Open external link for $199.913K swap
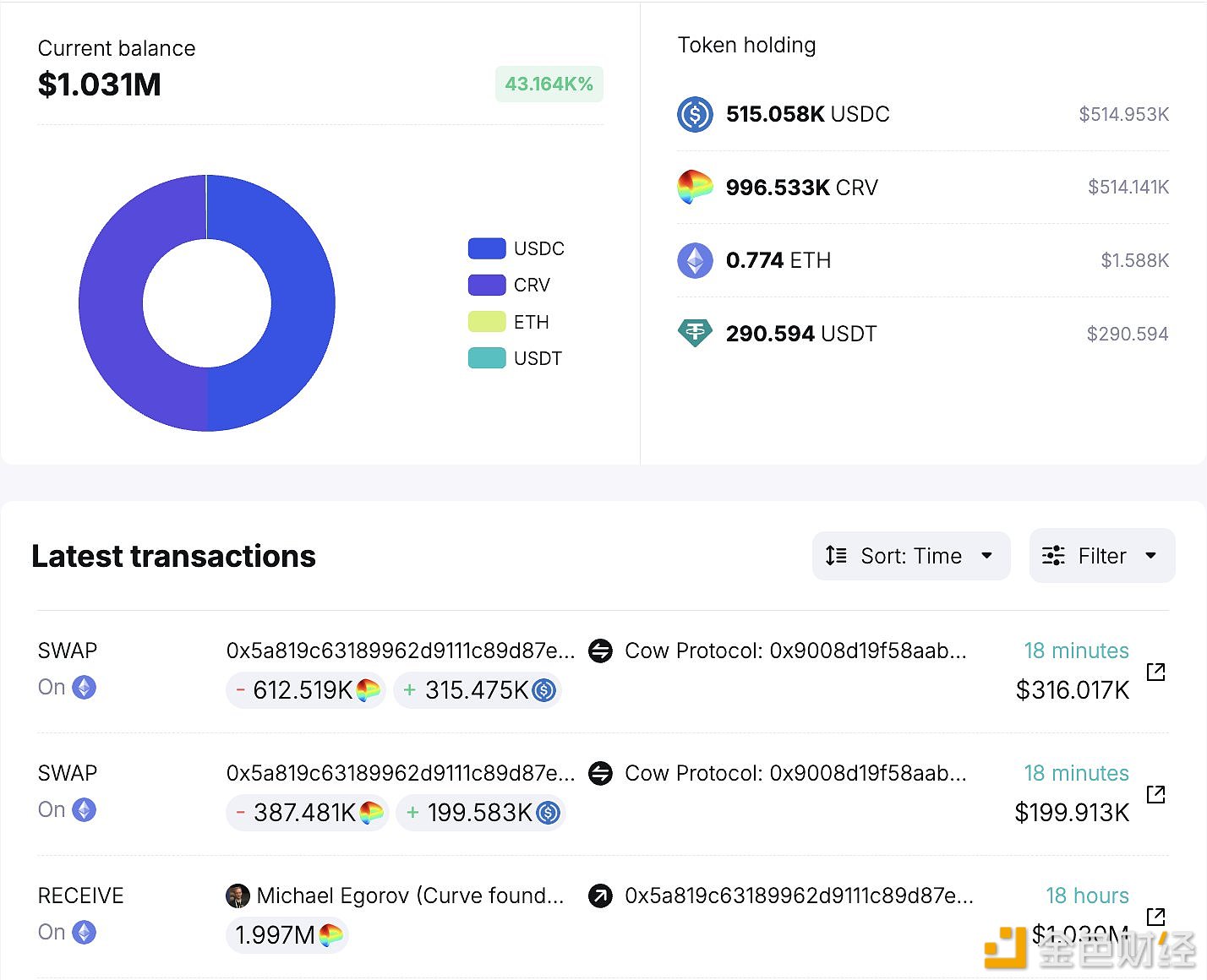Image resolution: width=1207 pixels, height=980 pixels. tap(1155, 794)
